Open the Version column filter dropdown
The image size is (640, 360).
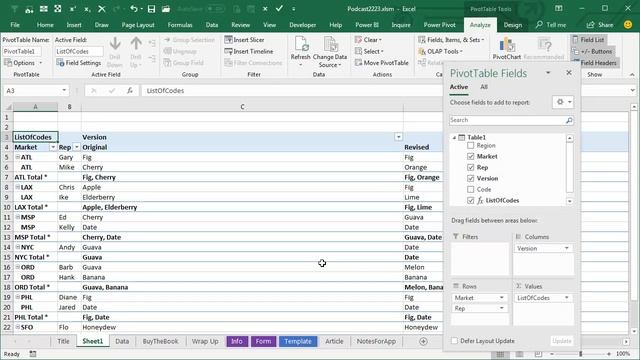coord(398,137)
